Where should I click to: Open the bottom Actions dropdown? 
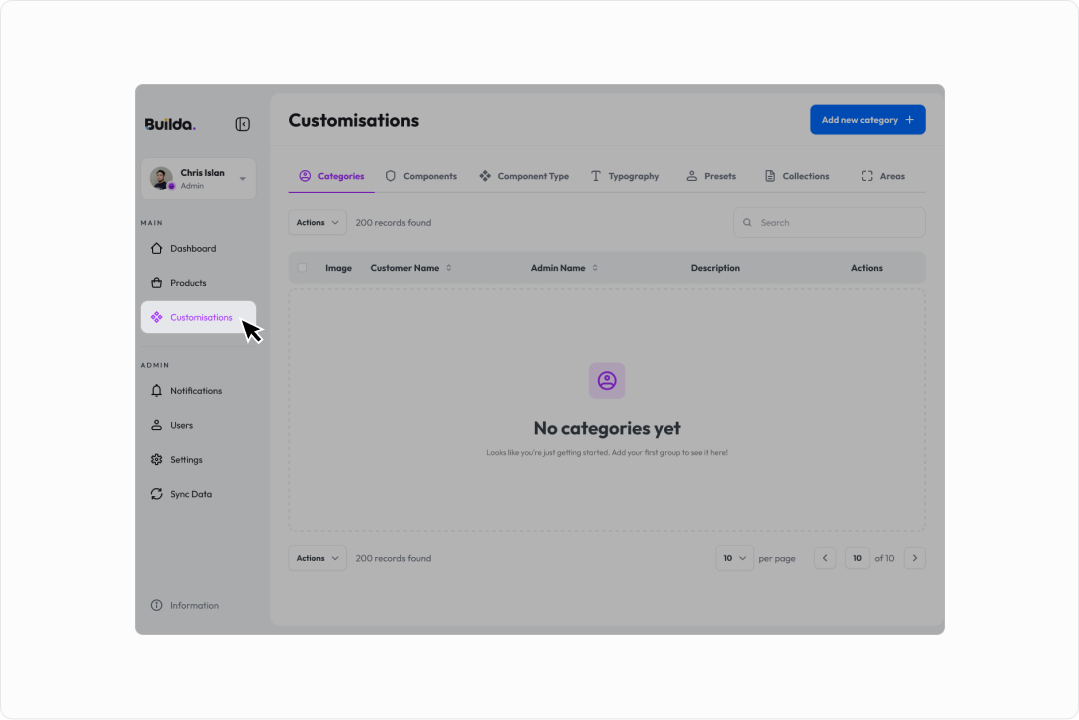(x=317, y=558)
